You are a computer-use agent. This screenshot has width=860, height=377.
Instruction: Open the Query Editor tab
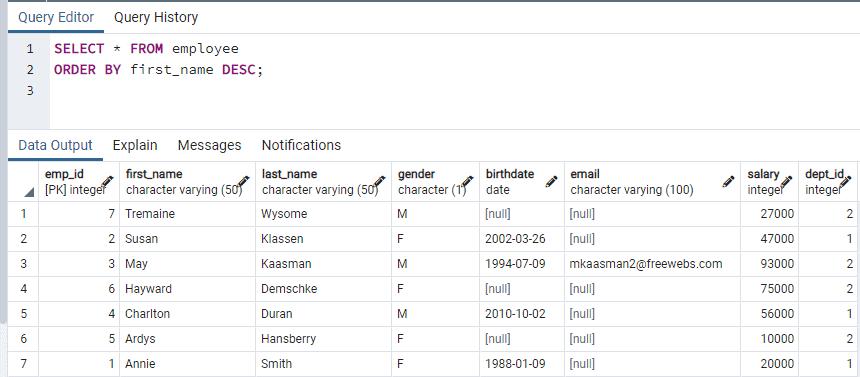click(x=56, y=18)
